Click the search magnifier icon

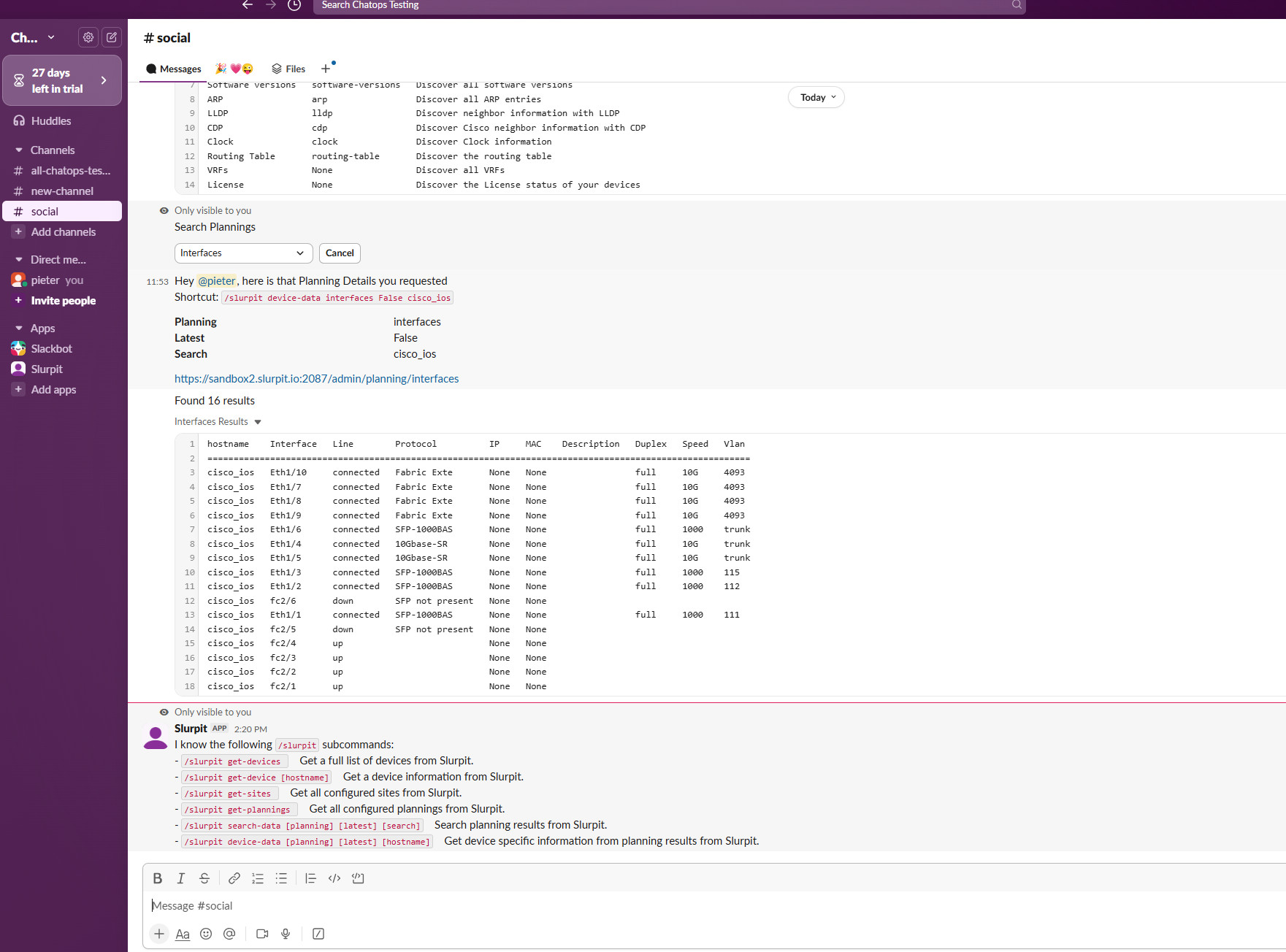(1016, 5)
